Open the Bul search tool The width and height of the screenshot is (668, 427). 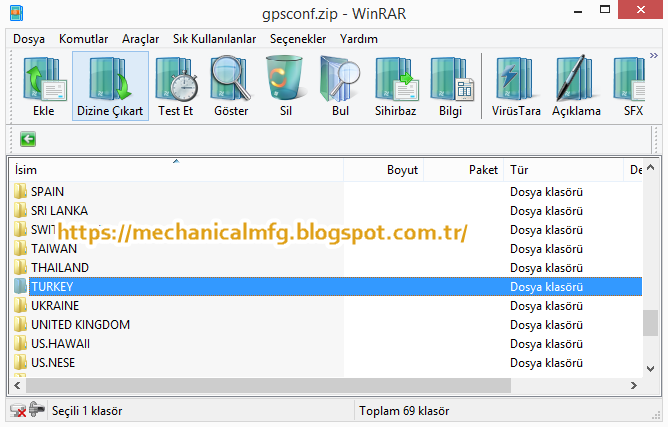click(x=340, y=87)
